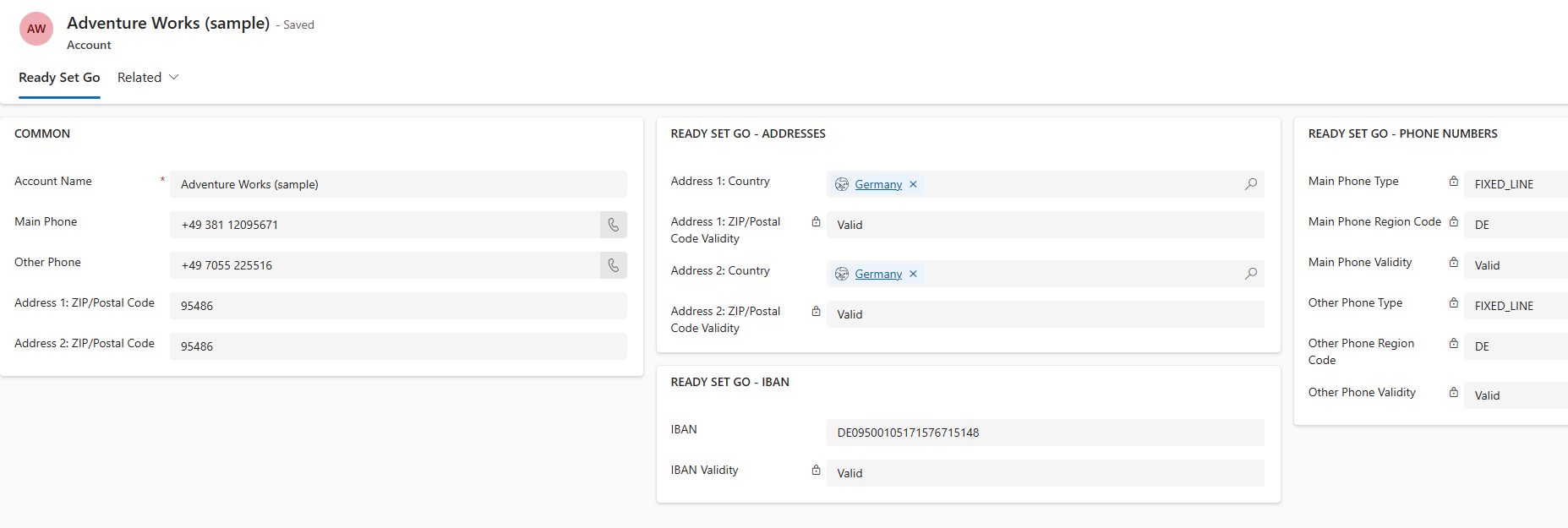Edit Address 2: ZIP/Postal Code field
The height and width of the screenshot is (528, 1568).
398,346
